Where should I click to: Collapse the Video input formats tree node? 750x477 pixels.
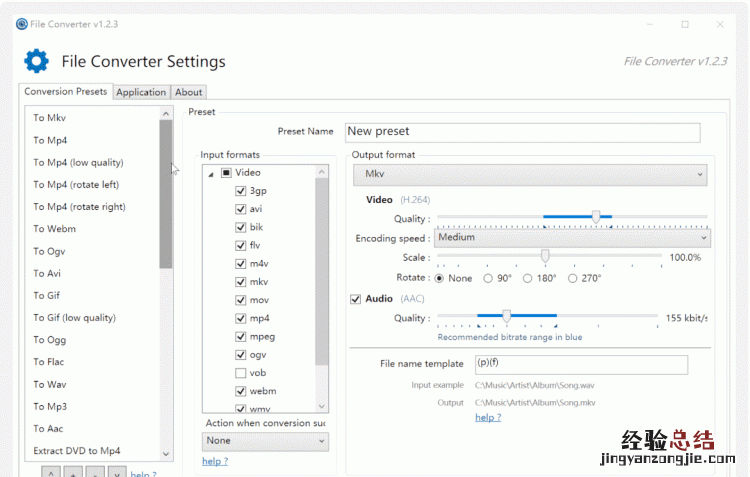coord(211,173)
